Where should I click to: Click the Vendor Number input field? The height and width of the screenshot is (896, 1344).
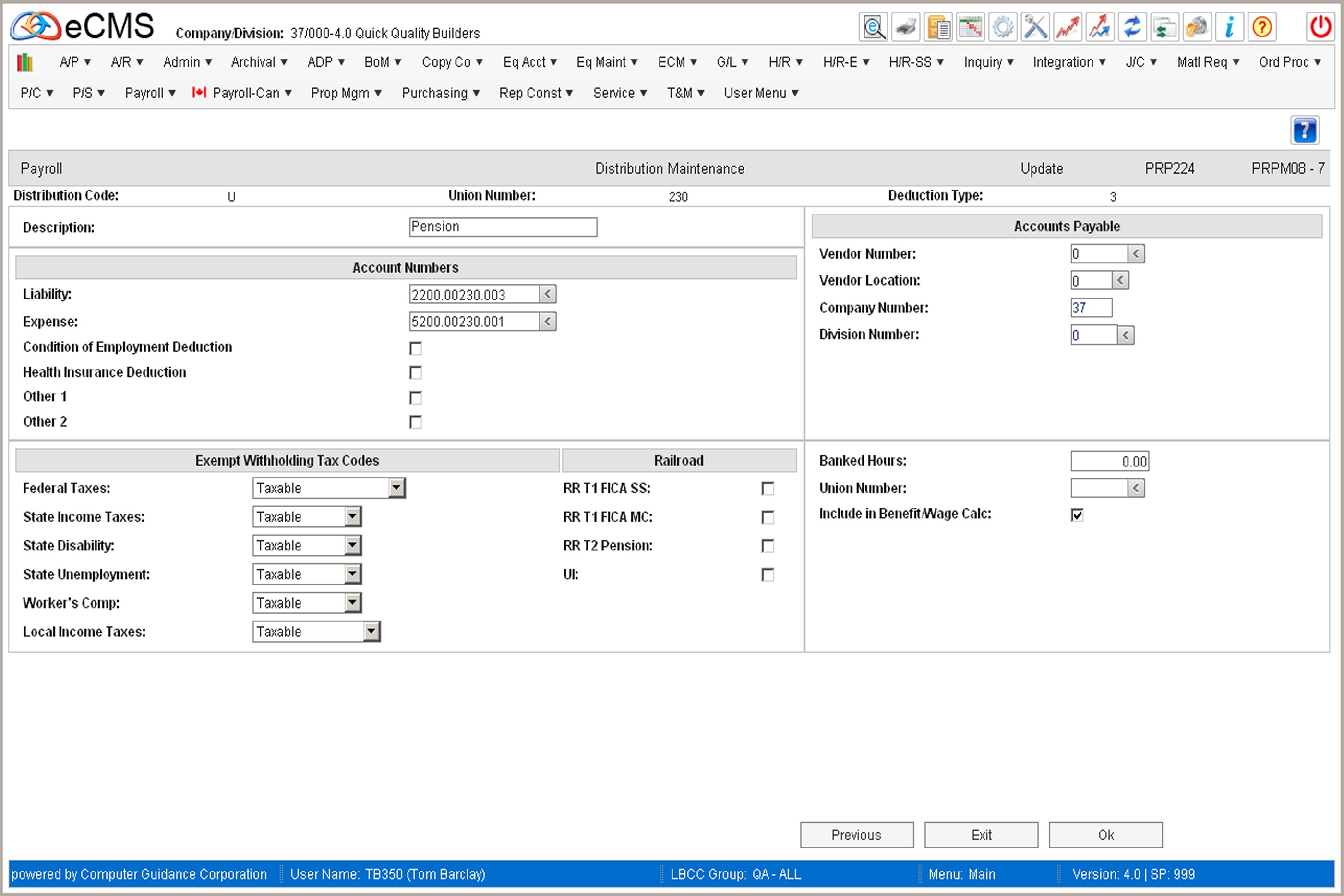coord(1099,254)
